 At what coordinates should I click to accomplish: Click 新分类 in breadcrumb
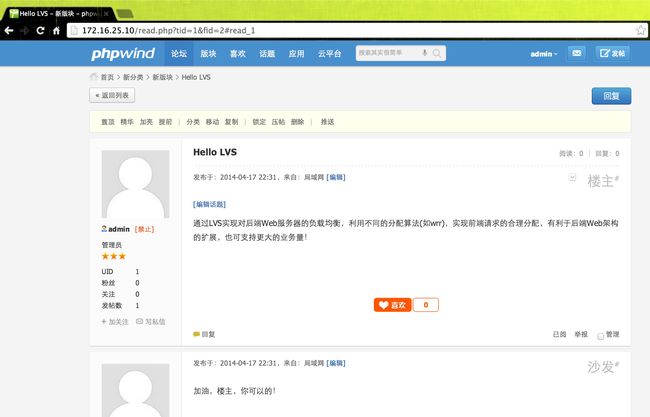pyautogui.click(x=133, y=77)
